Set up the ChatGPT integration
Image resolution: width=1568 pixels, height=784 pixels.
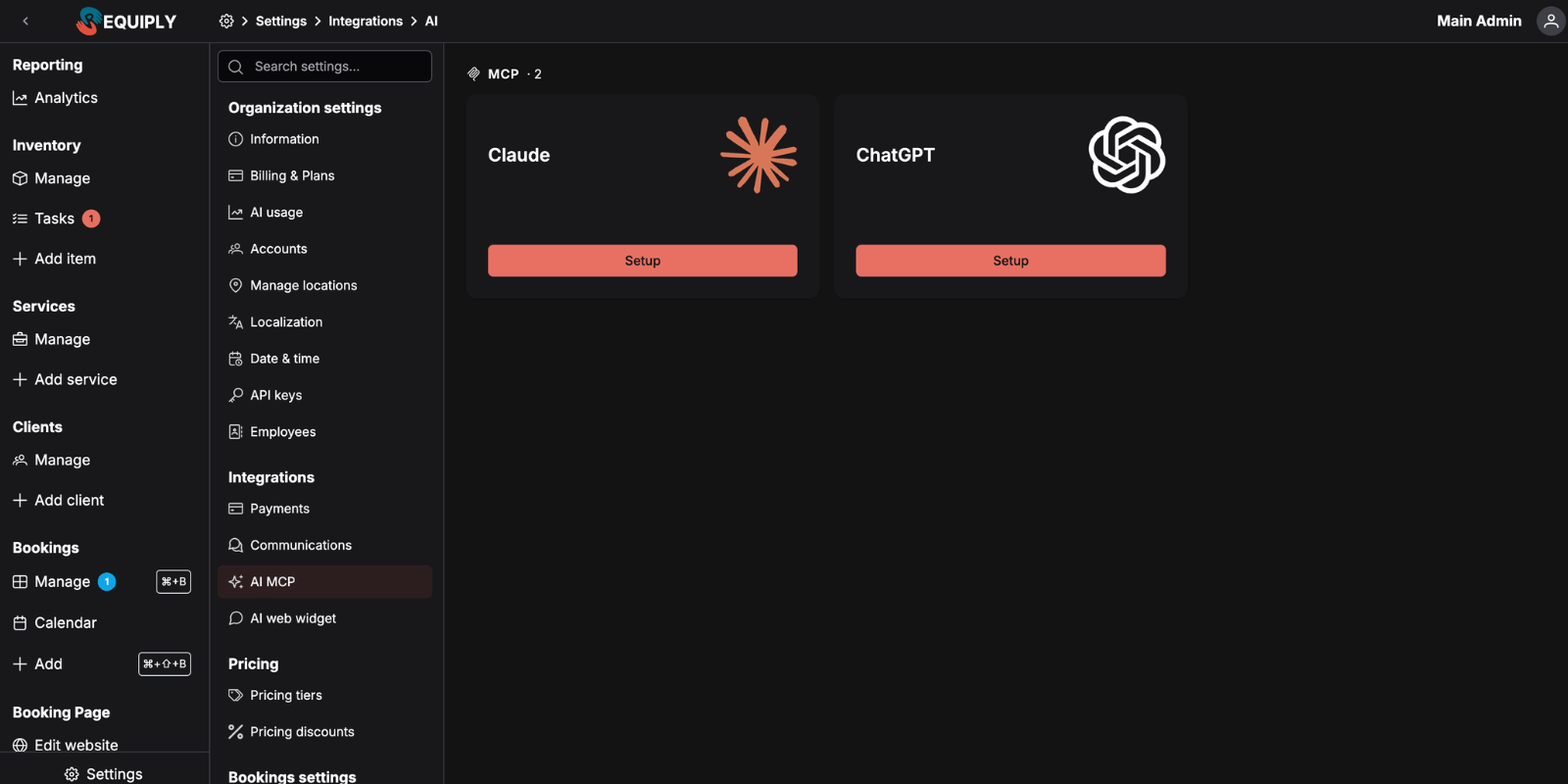[1010, 261]
